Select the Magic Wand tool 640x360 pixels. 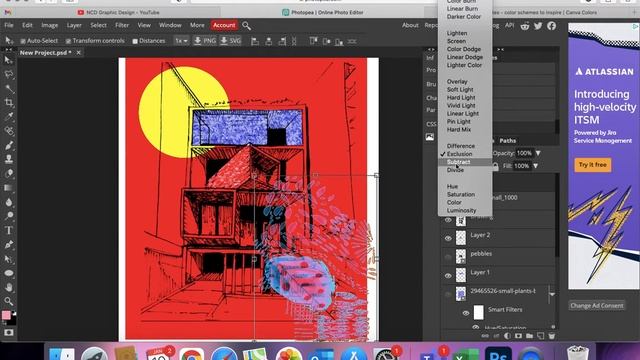click(9, 89)
